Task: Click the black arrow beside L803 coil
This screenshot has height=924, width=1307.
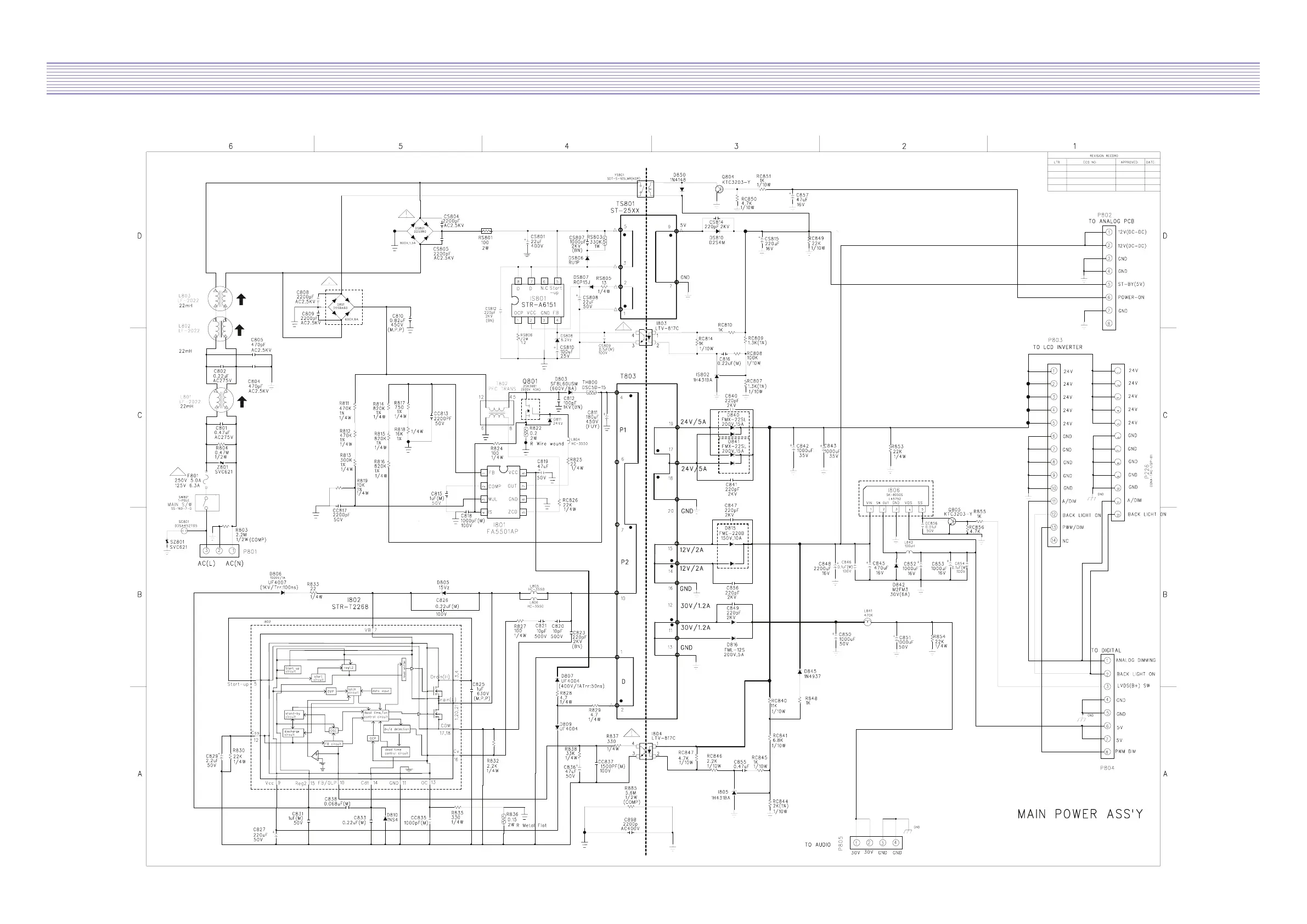Action: coord(241,299)
